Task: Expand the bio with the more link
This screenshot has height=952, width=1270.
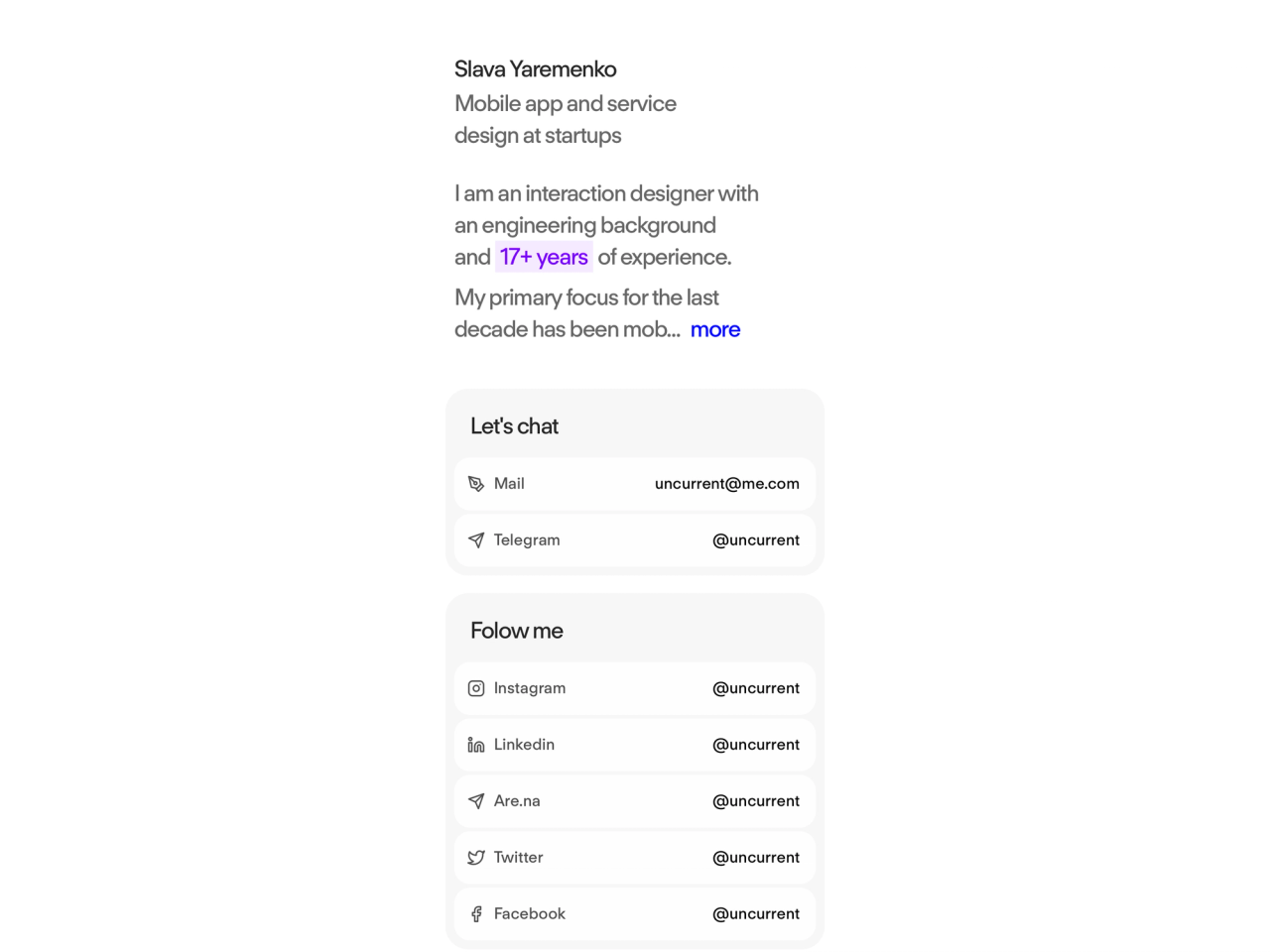Action: pyautogui.click(x=715, y=329)
